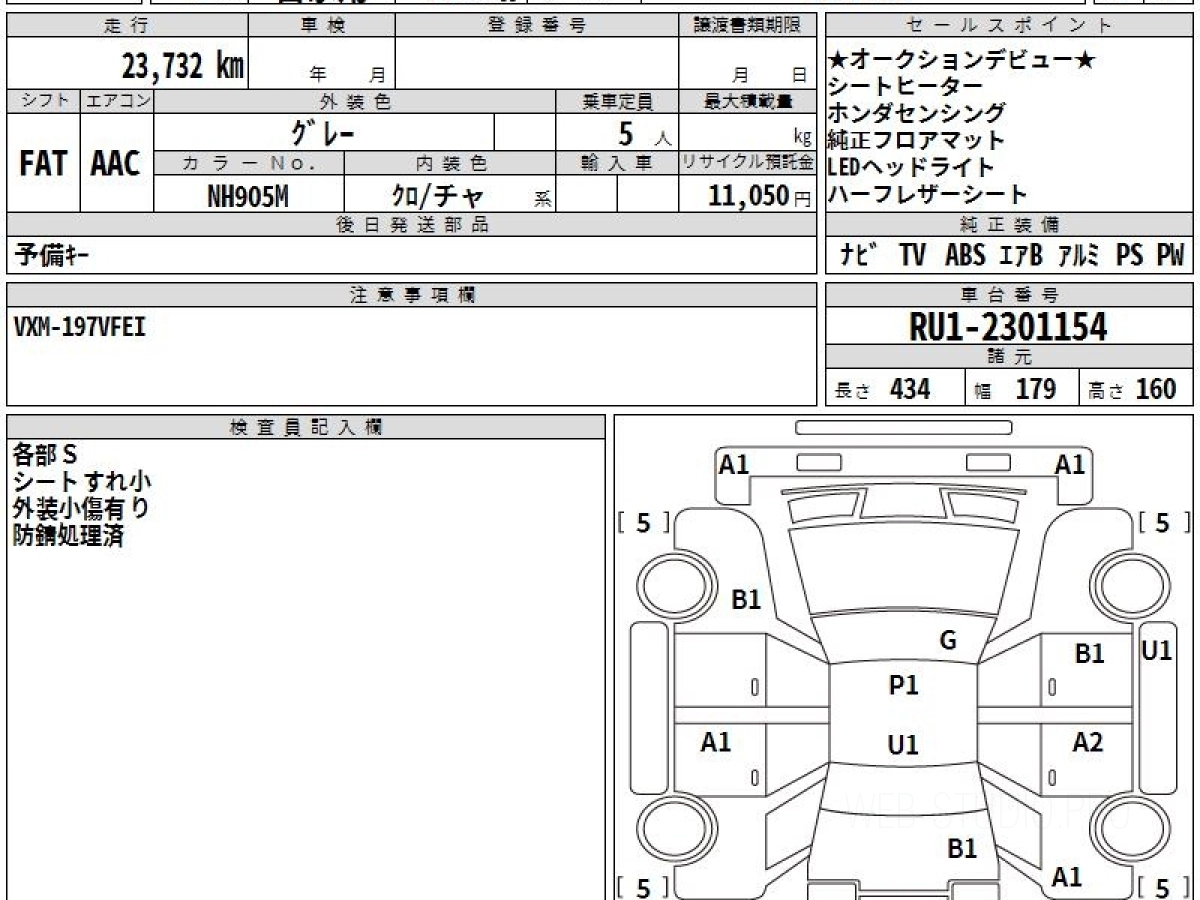Viewport: 1200px width, 900px height.
Task: Click the セールスポイント section header
Action: pos(1010,26)
